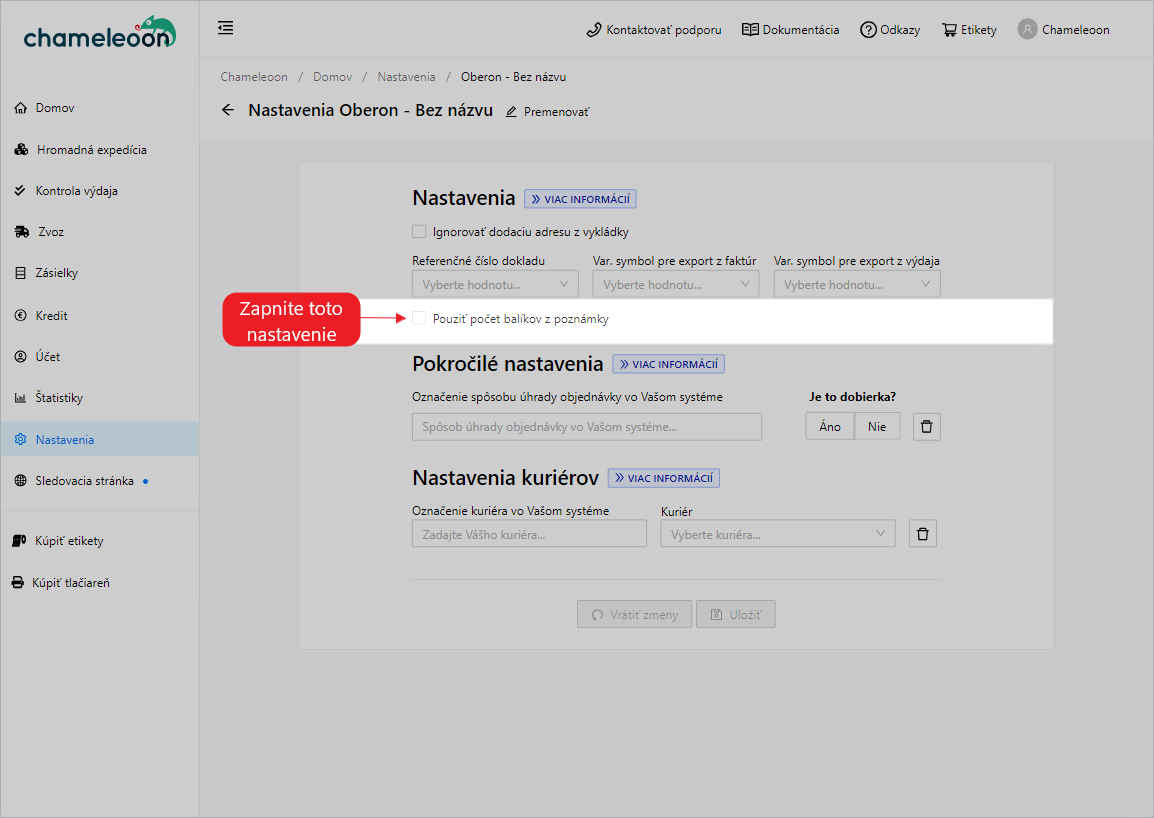Go to Hromadná expedícia in sidebar
Screen dimensions: 1154x818
[x=91, y=150]
